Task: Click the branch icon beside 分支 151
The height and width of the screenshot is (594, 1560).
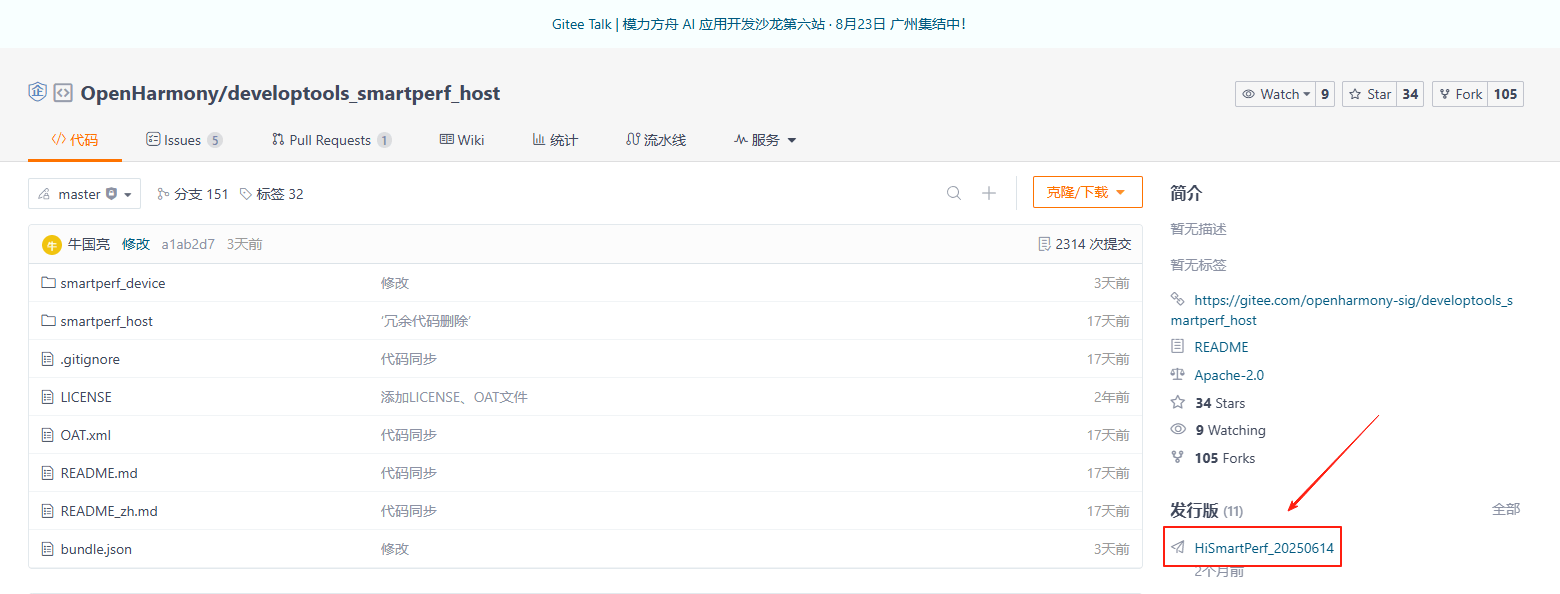Action: tap(164, 194)
